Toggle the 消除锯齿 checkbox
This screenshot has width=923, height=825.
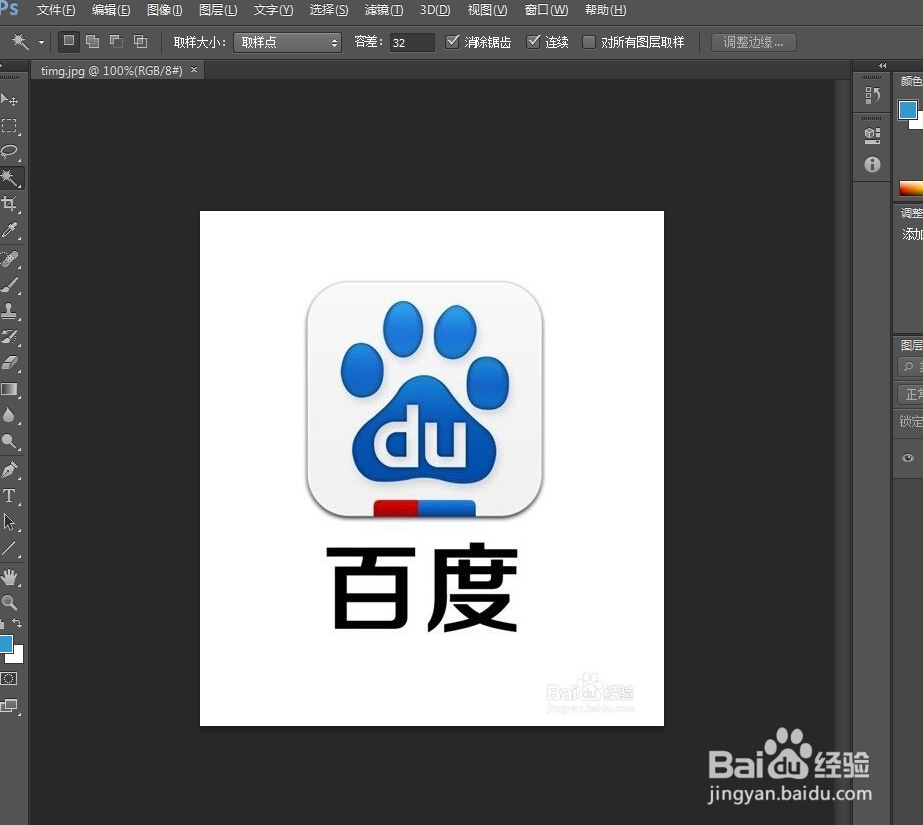pos(452,42)
